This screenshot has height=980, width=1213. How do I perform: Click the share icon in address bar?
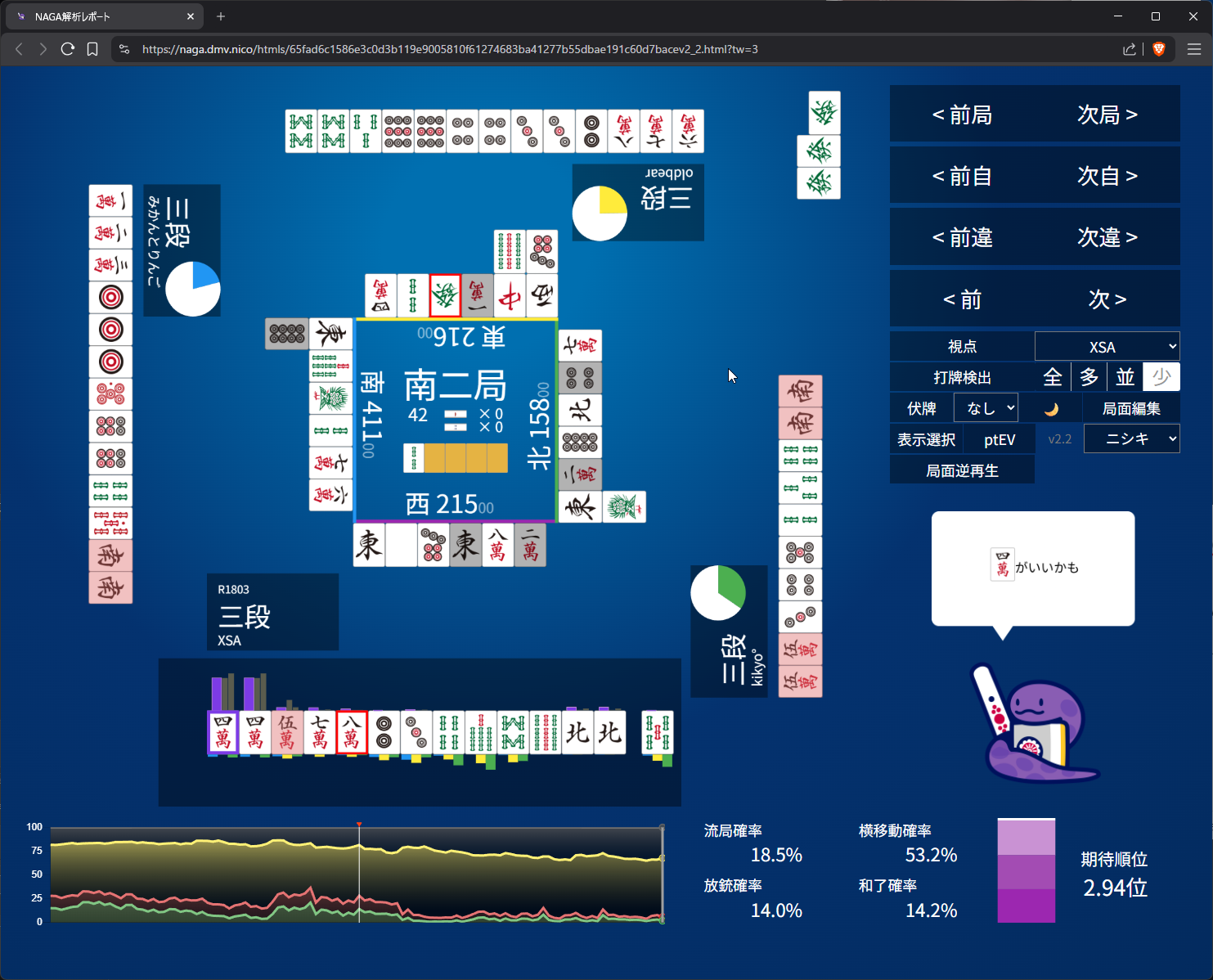(1130, 49)
